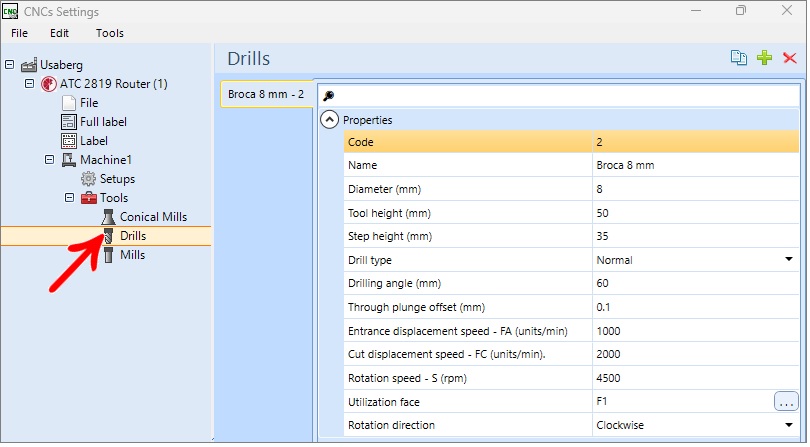Click the CNC app icon in title bar

pyautogui.click(x=10, y=11)
